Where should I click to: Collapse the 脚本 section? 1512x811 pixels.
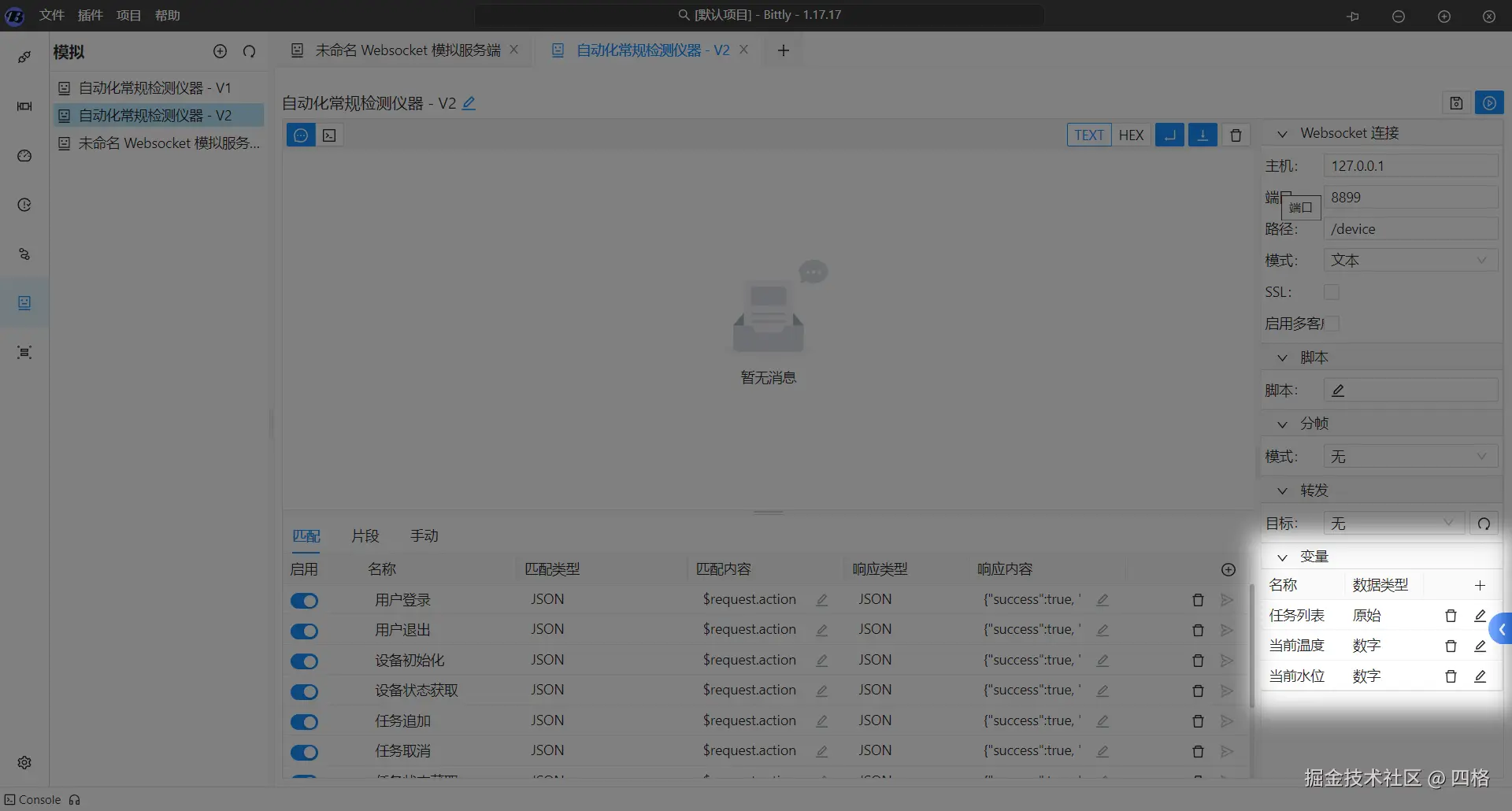pyautogui.click(x=1282, y=357)
